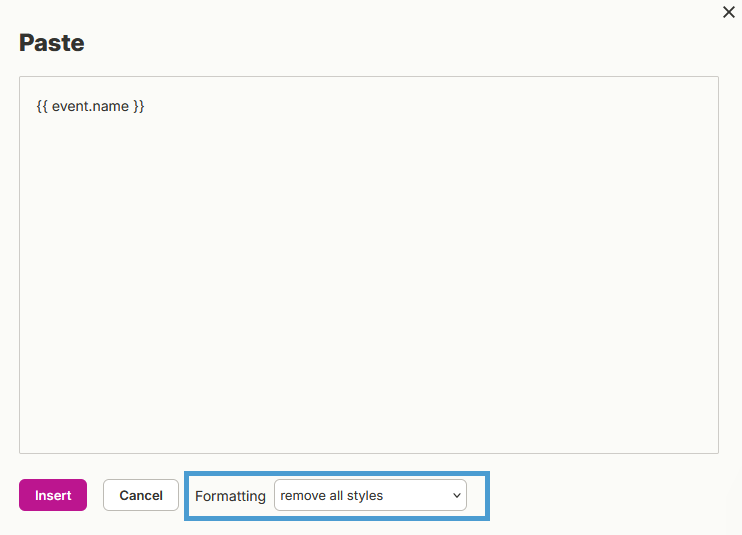
Task: Place the cursor before the opening braces '{{'
Action: point(36,106)
